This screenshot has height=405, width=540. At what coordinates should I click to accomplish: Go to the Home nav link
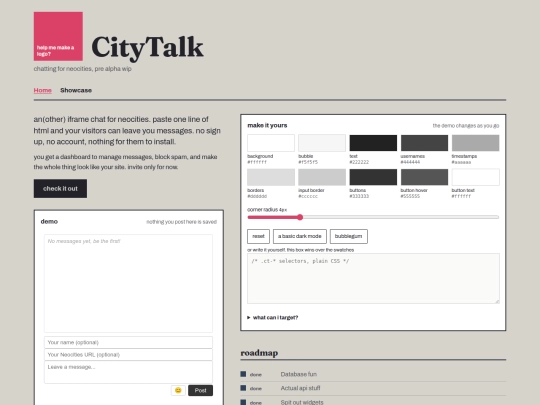(42, 90)
